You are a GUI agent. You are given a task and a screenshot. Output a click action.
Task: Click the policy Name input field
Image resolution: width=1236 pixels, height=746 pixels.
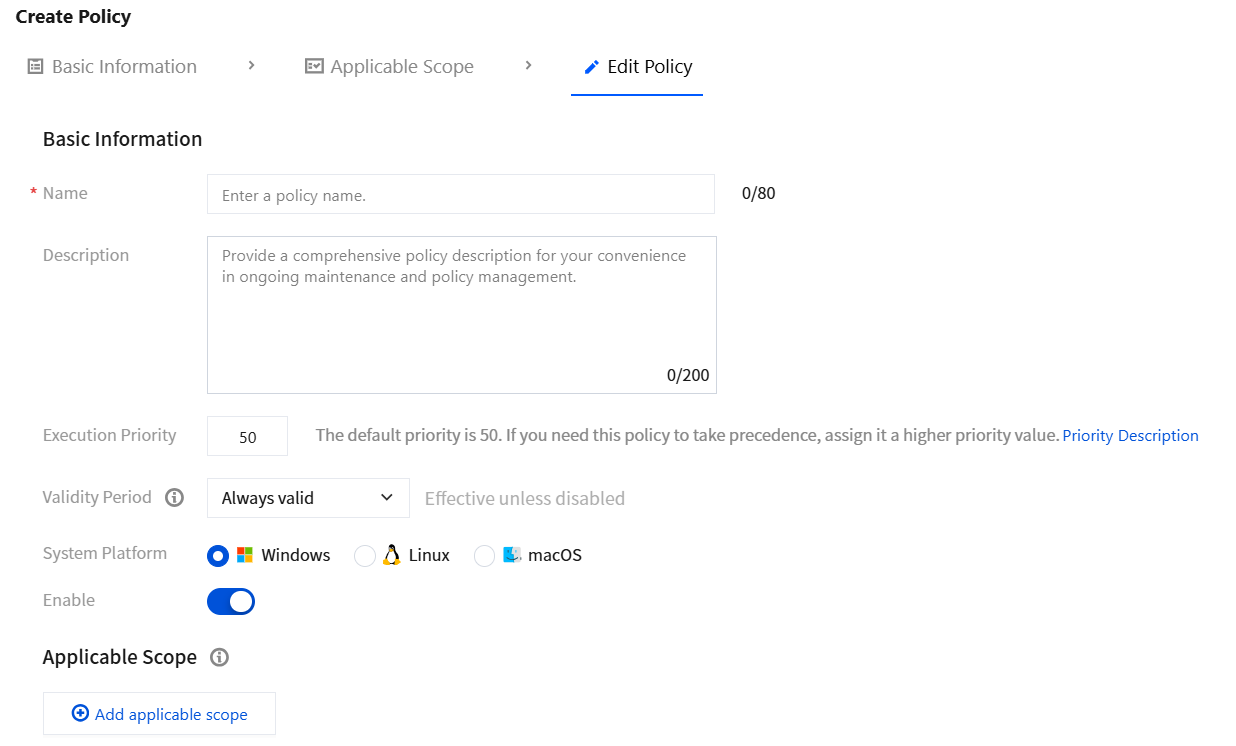click(x=461, y=194)
